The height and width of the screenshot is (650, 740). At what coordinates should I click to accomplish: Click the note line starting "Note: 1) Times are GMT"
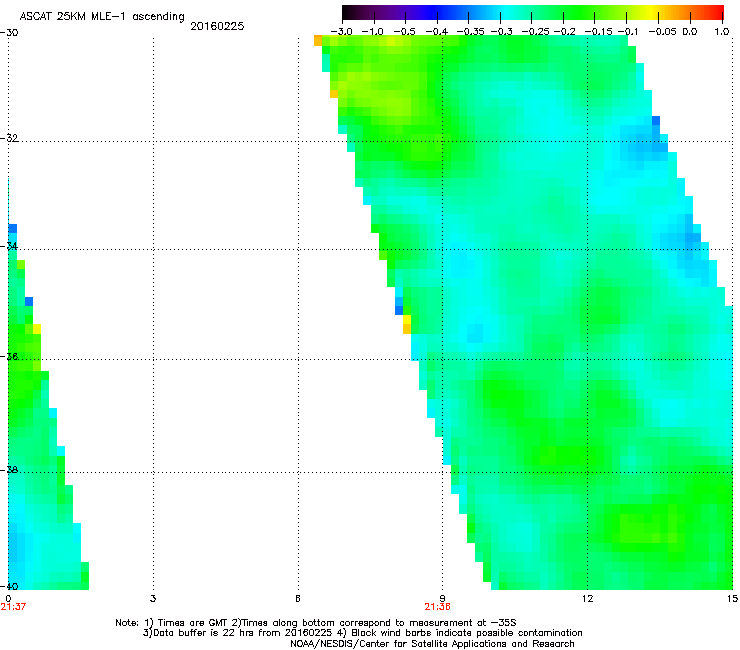[x=316, y=623]
